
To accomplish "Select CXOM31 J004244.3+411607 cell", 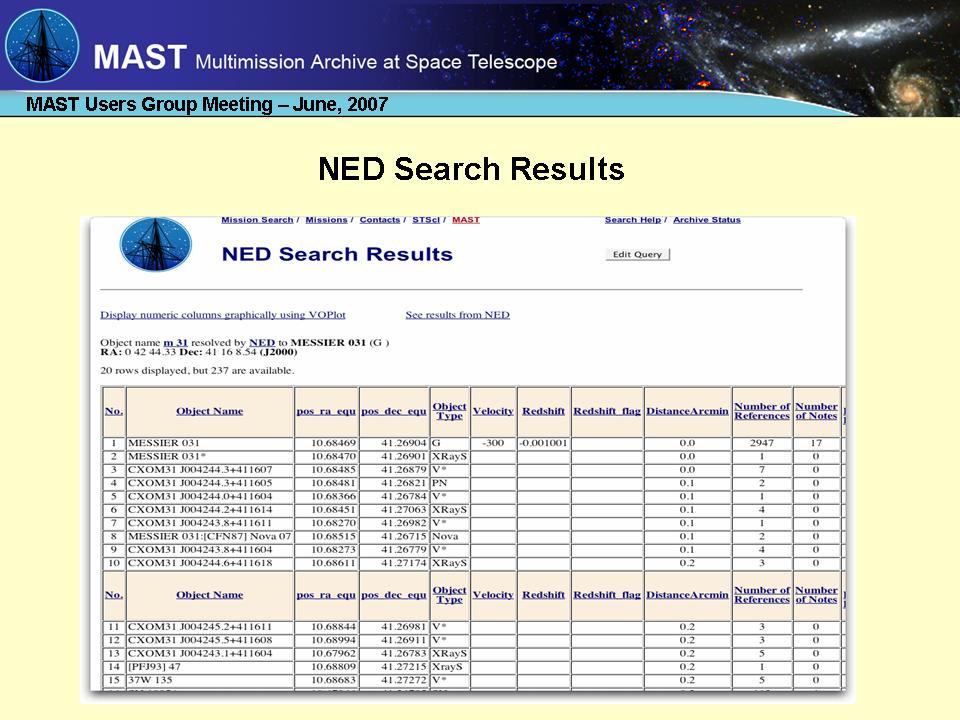I will click(x=209, y=470).
